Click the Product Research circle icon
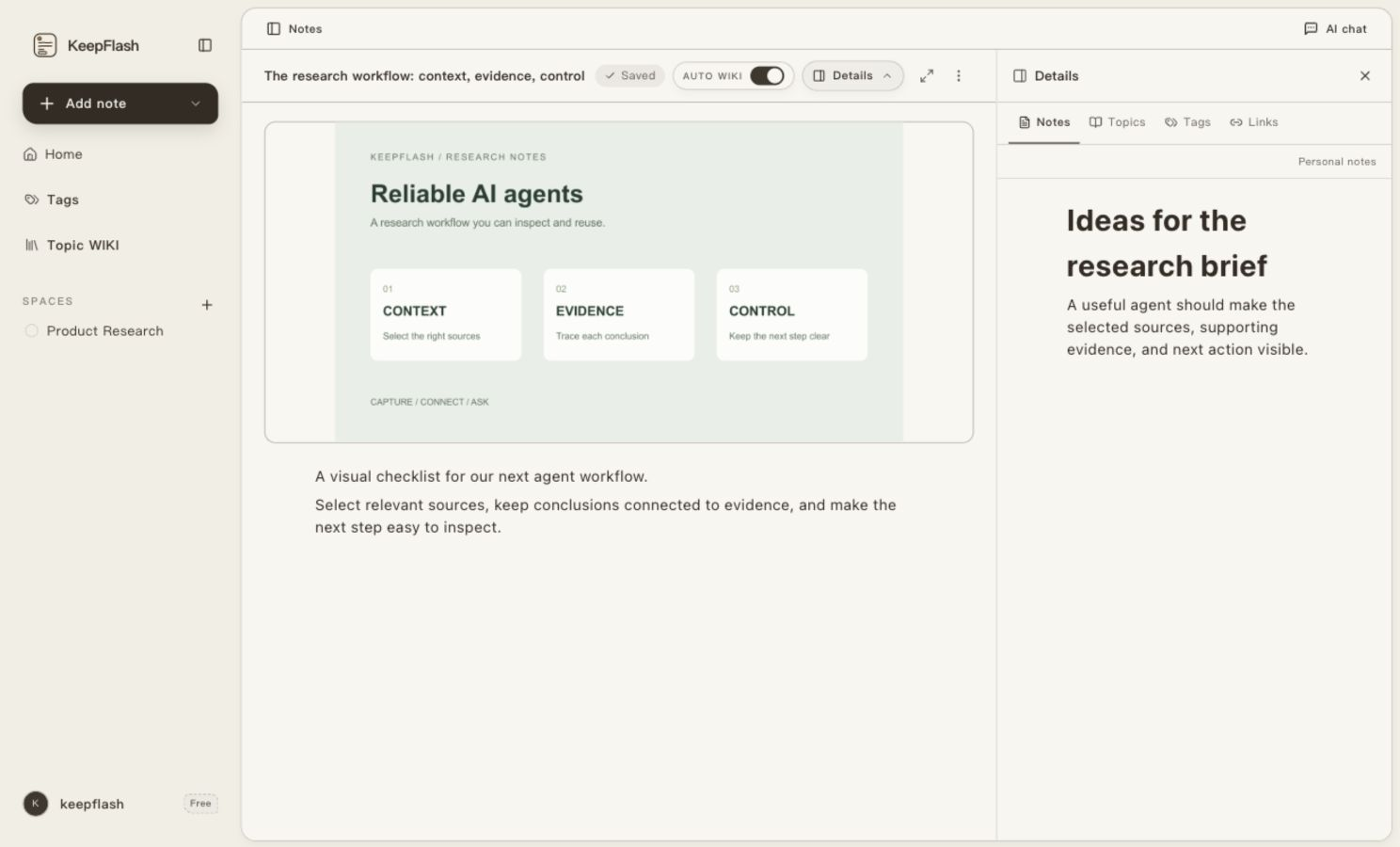The height and width of the screenshot is (847, 1400). point(31,331)
